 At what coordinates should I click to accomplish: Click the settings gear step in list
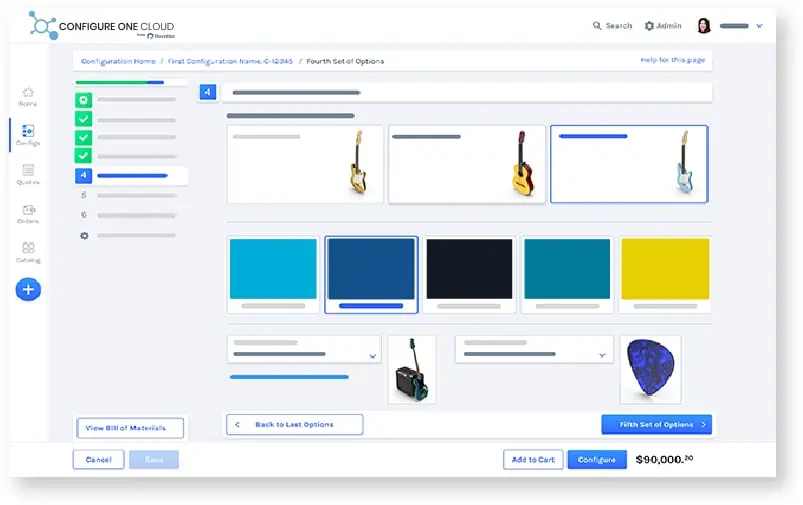click(x=84, y=236)
